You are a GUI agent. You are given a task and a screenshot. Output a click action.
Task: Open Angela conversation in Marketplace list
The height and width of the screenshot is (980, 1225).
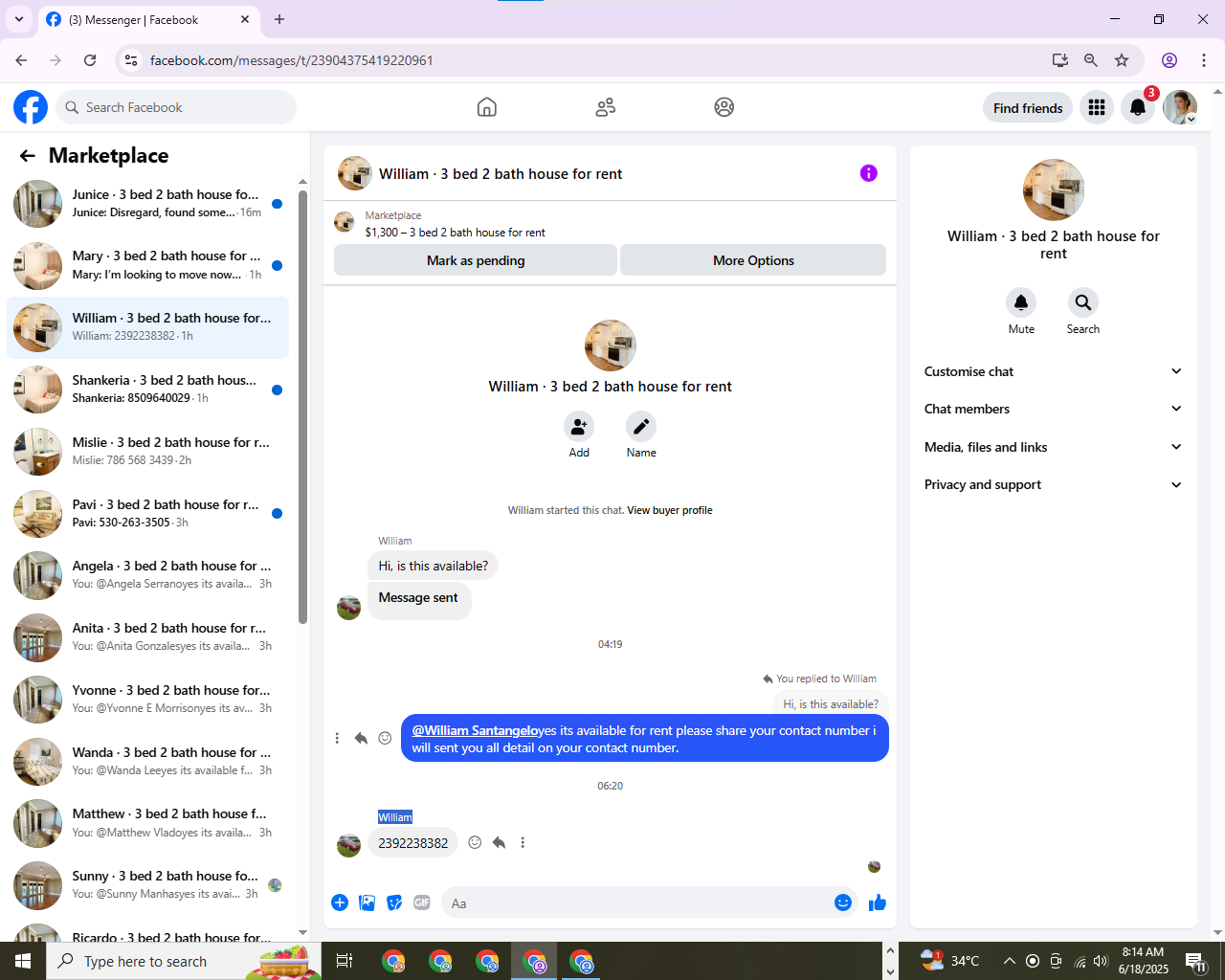[x=148, y=575]
